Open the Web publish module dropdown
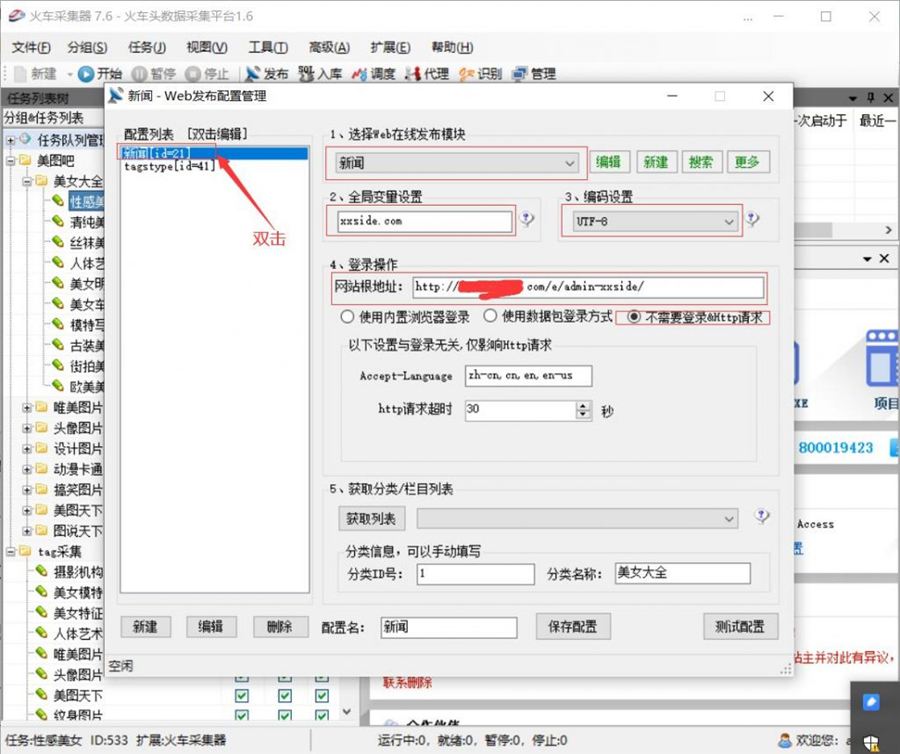Image resolution: width=900 pixels, height=754 pixels. click(570, 162)
